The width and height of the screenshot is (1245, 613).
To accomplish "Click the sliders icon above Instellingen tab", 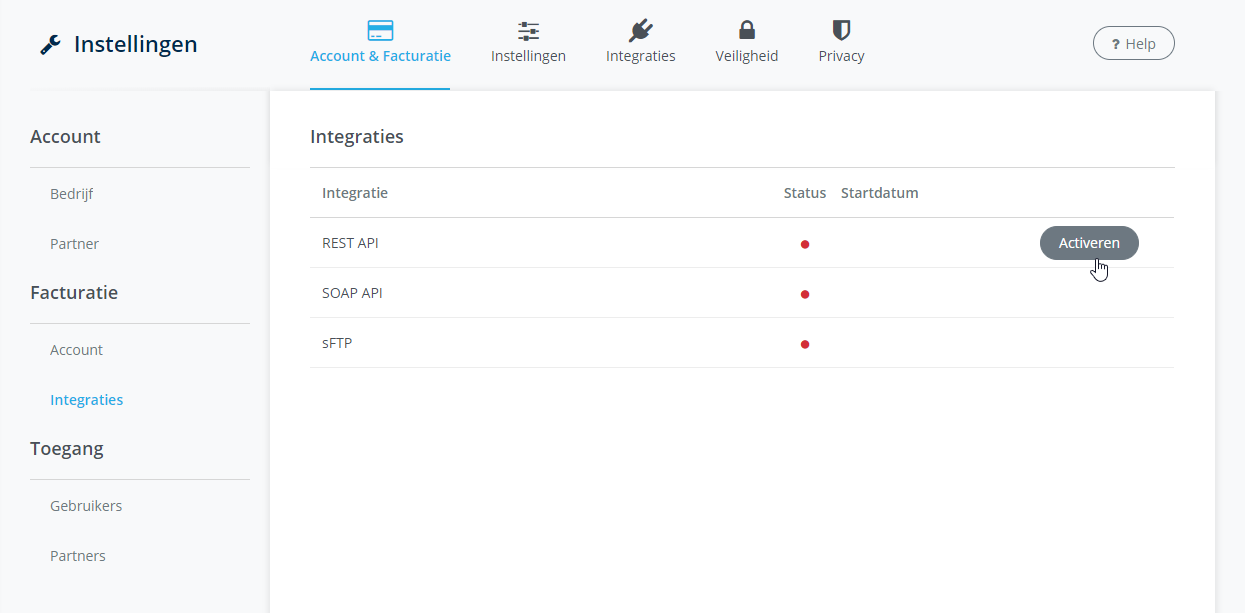I will pyautogui.click(x=528, y=30).
